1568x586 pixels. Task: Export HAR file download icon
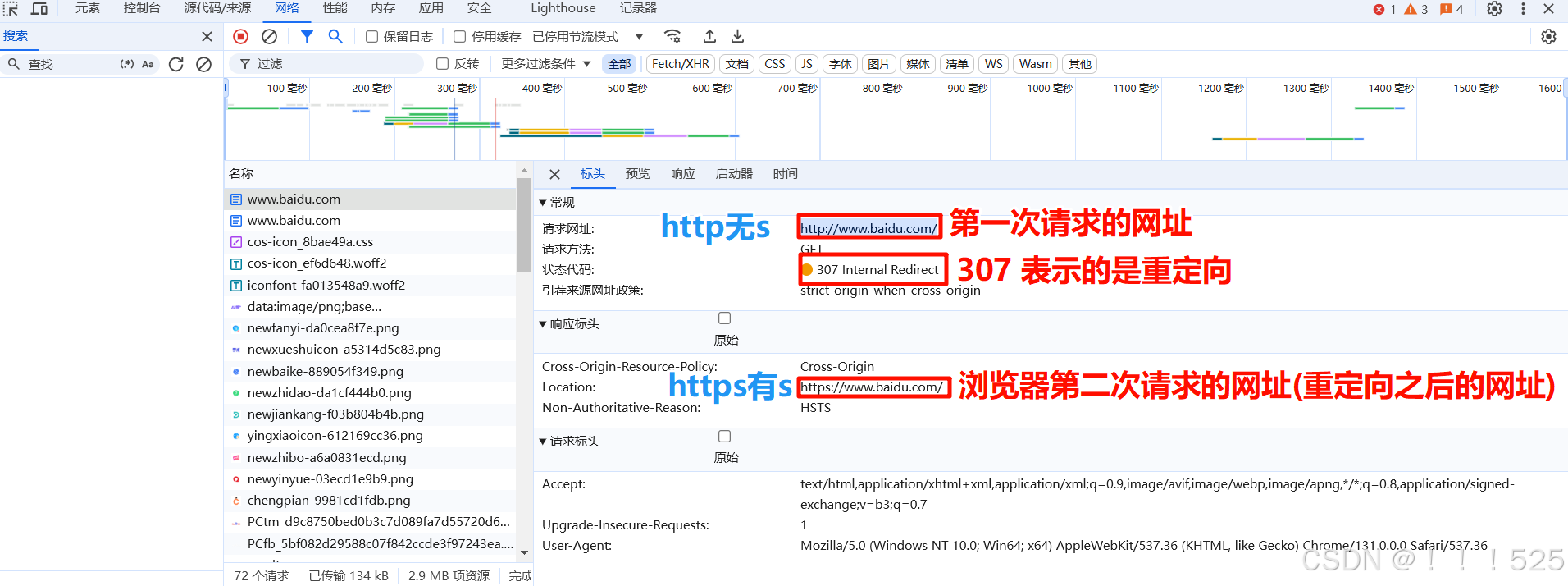pyautogui.click(x=738, y=36)
